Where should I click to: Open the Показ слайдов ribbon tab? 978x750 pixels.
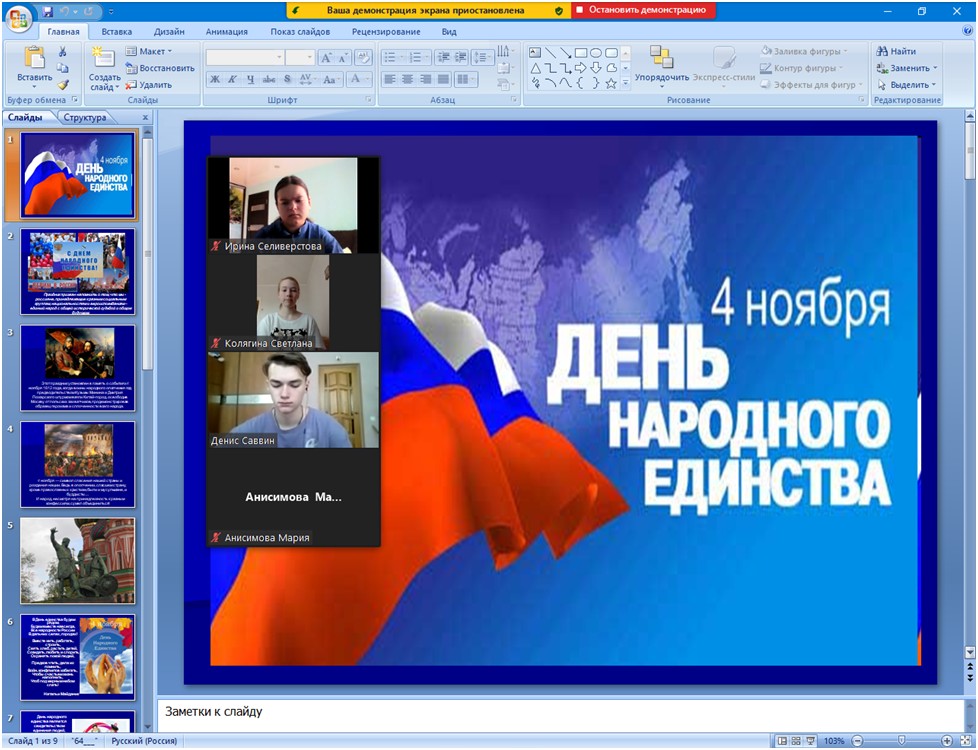(300, 31)
